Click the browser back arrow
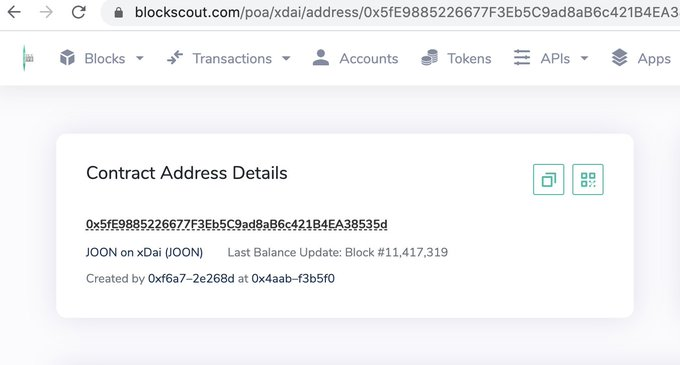 (x=14, y=12)
